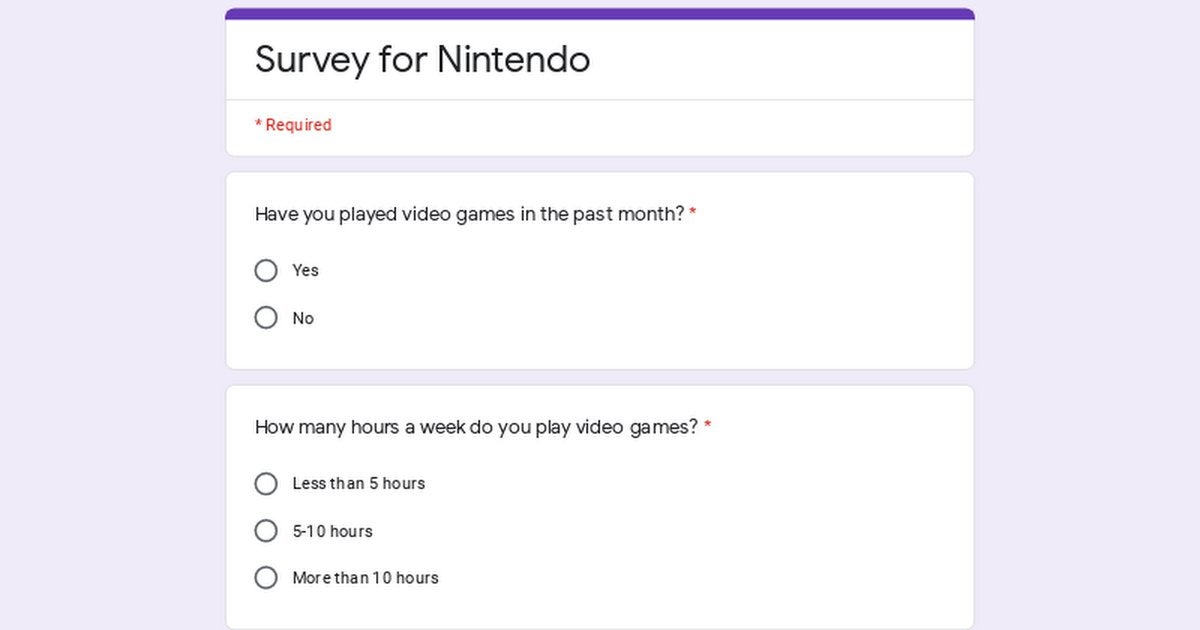Click the purple accent bar atop the form
Image resolution: width=1200 pixels, height=630 pixels.
tap(600, 14)
